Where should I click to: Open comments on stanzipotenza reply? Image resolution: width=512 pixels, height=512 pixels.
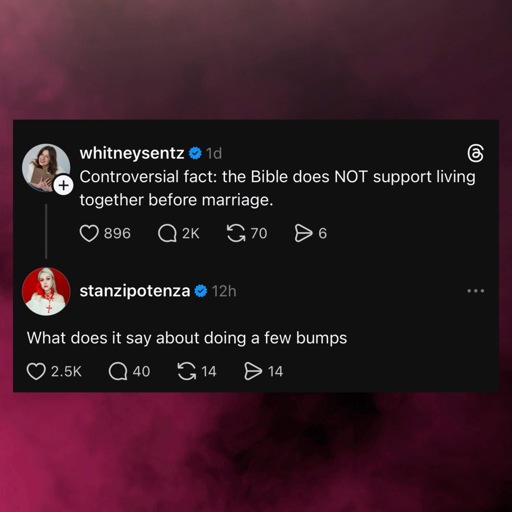[x=118, y=371]
